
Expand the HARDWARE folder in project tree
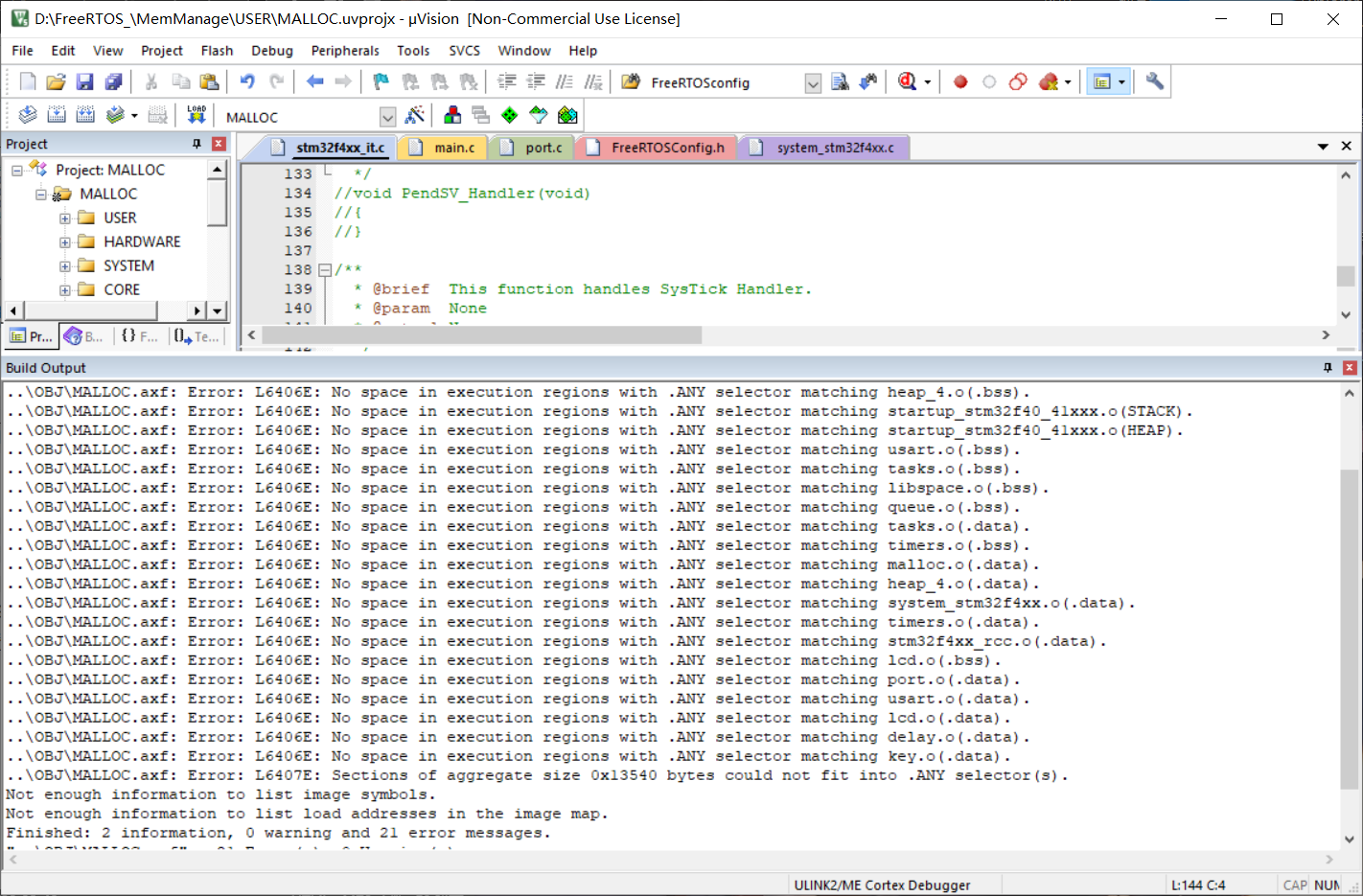(64, 241)
